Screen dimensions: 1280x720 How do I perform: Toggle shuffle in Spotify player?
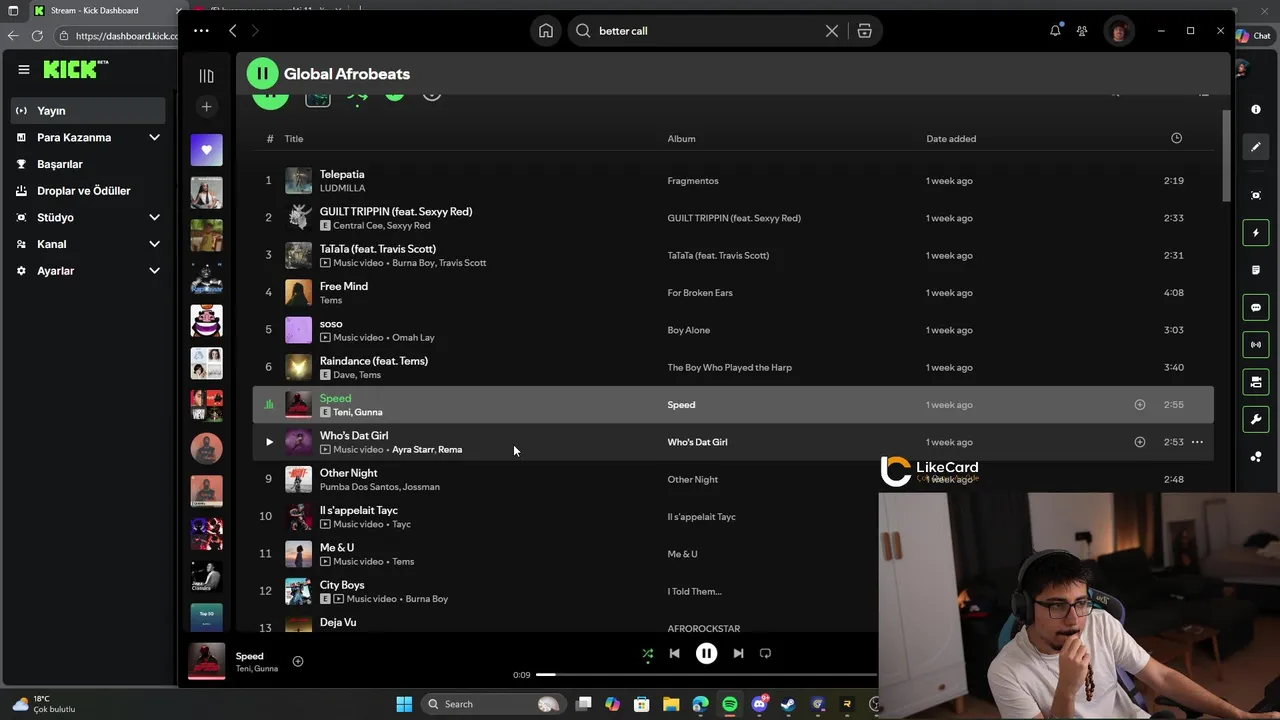(x=647, y=654)
